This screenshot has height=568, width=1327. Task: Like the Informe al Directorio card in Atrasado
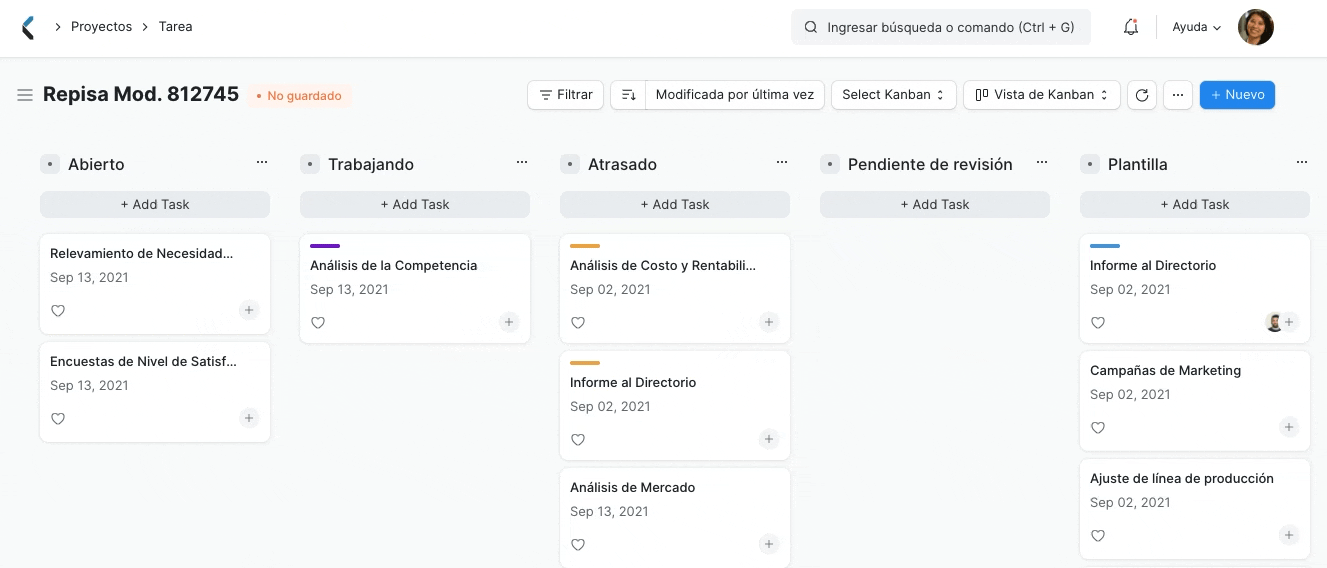point(578,440)
